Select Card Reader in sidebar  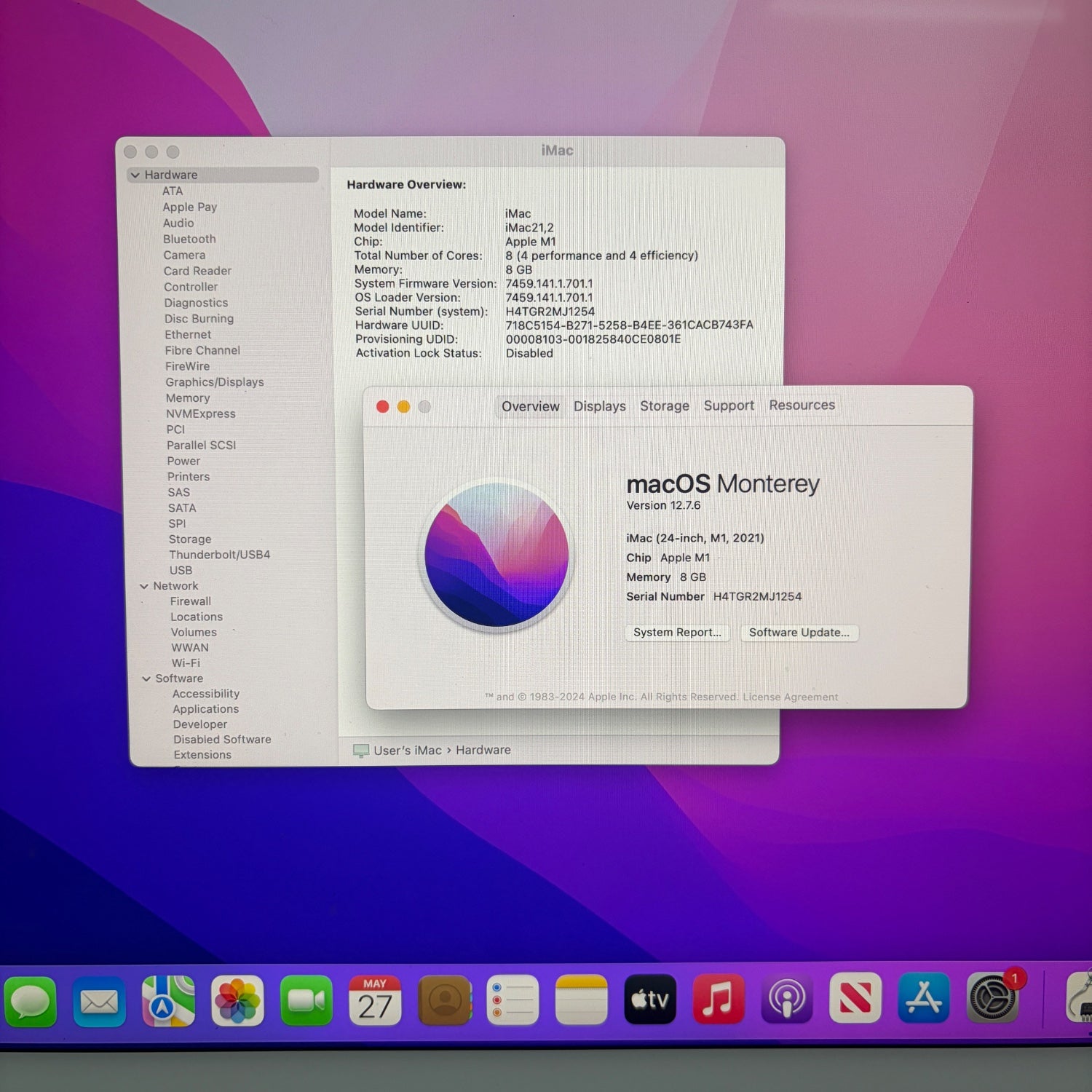pos(197,271)
